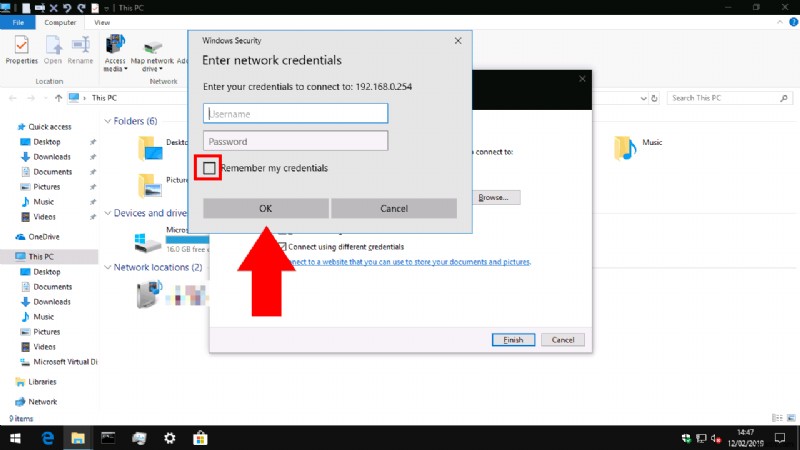
Task: Open the command prompt taskbar icon
Action: [x=108, y=438]
